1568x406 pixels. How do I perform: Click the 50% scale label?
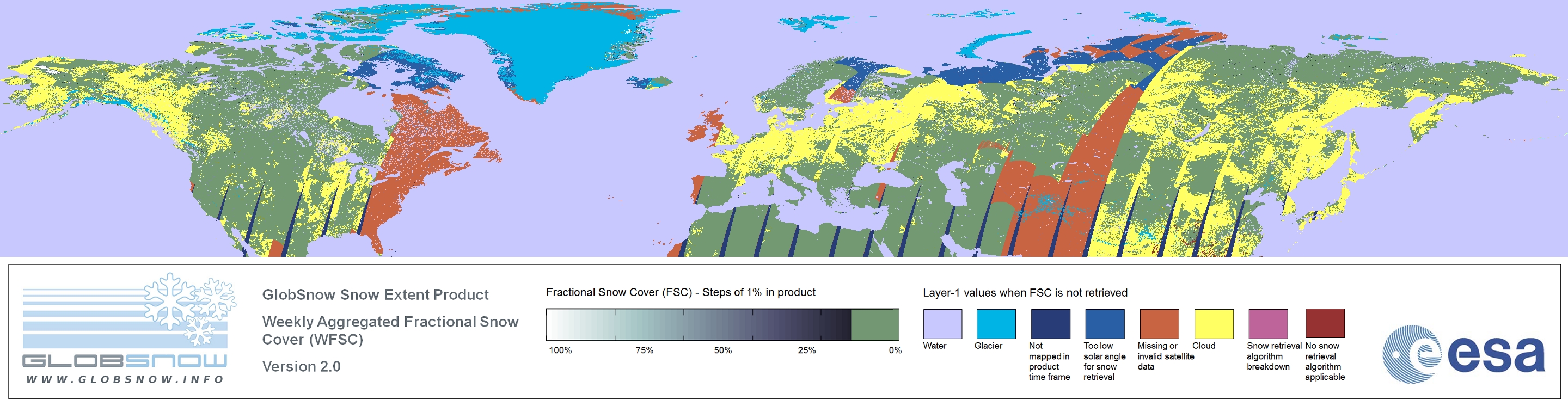pos(722,350)
